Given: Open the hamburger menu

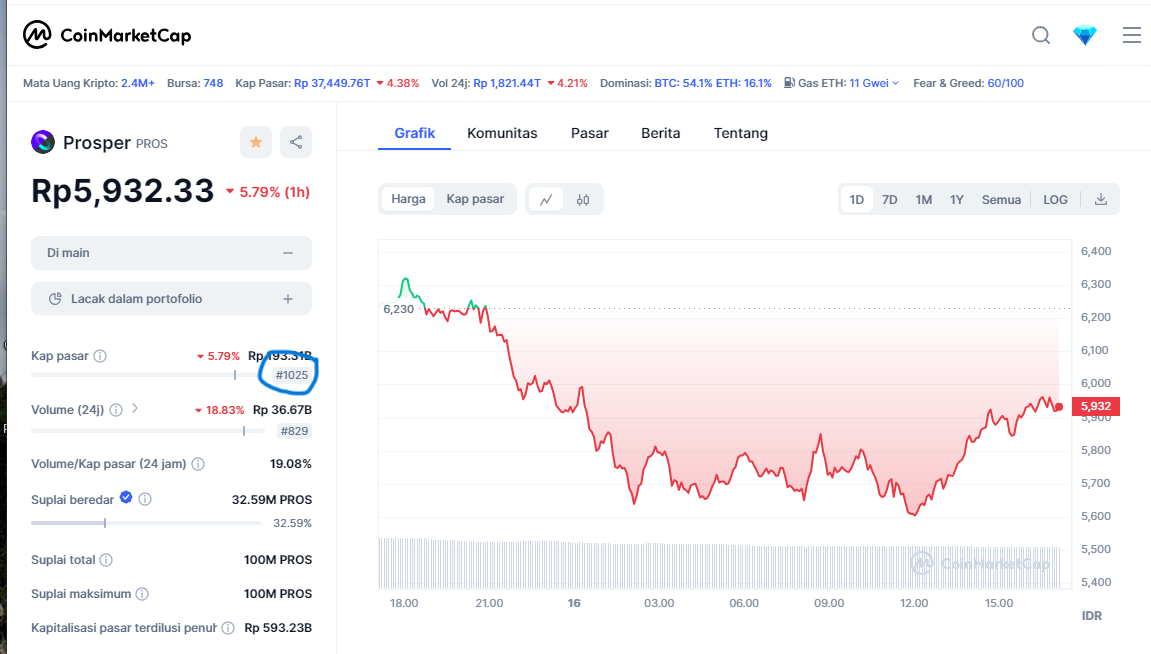Looking at the screenshot, I should tap(1131, 35).
